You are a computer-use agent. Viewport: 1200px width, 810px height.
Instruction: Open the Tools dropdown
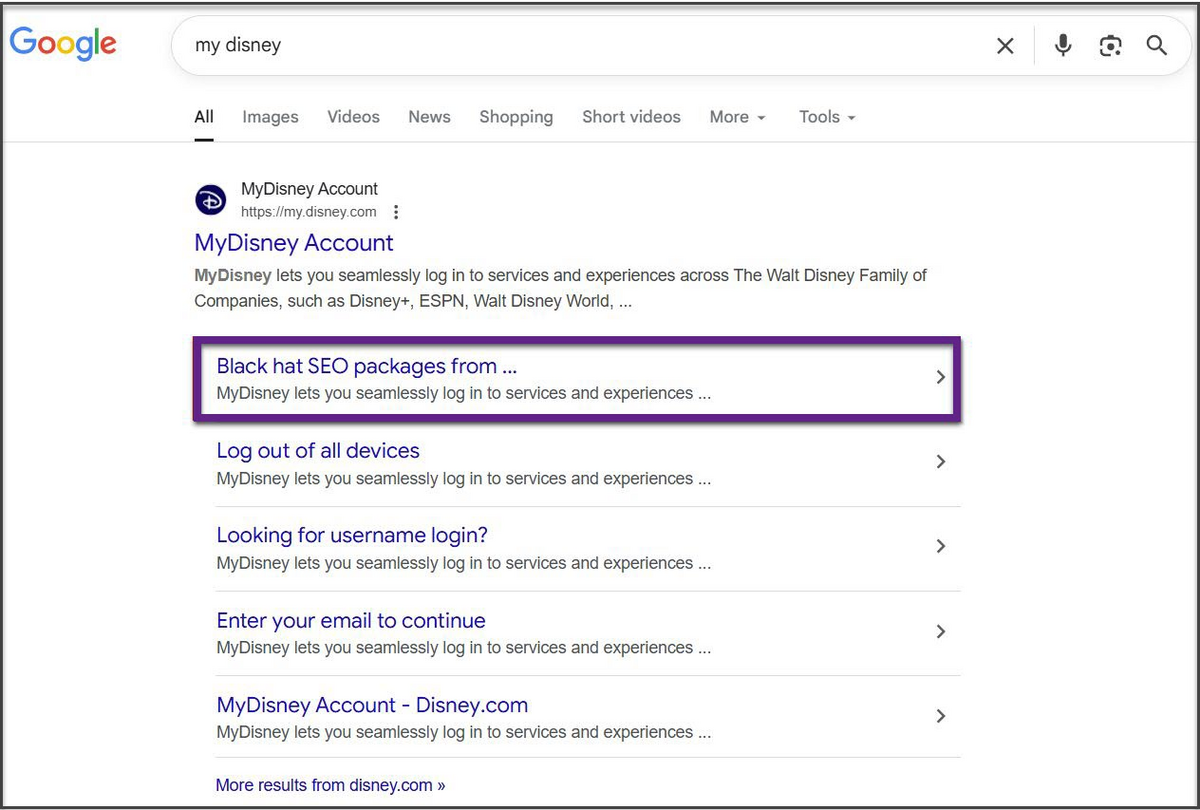827,117
